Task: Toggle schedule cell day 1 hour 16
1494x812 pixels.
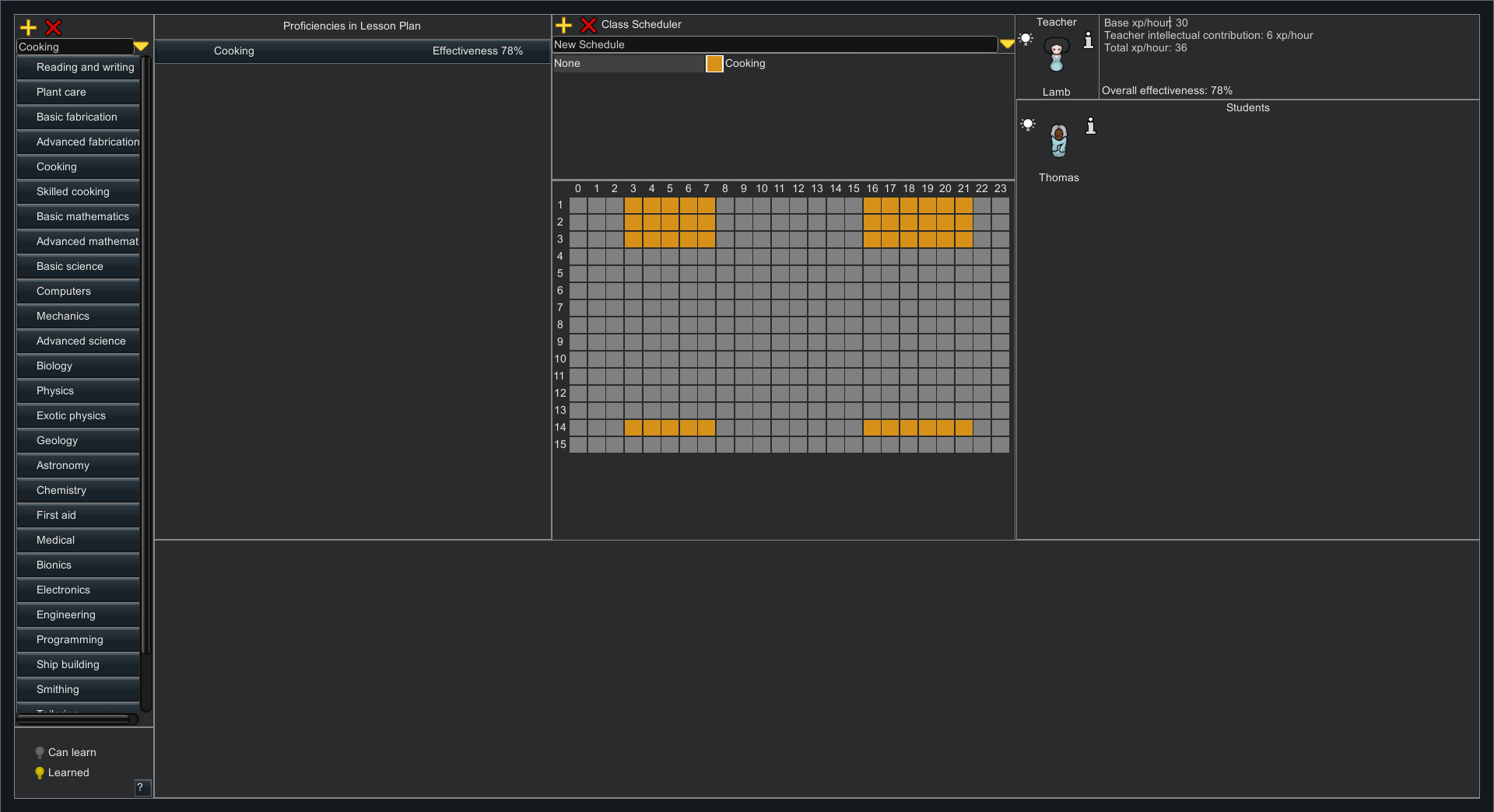Action: 872,205
